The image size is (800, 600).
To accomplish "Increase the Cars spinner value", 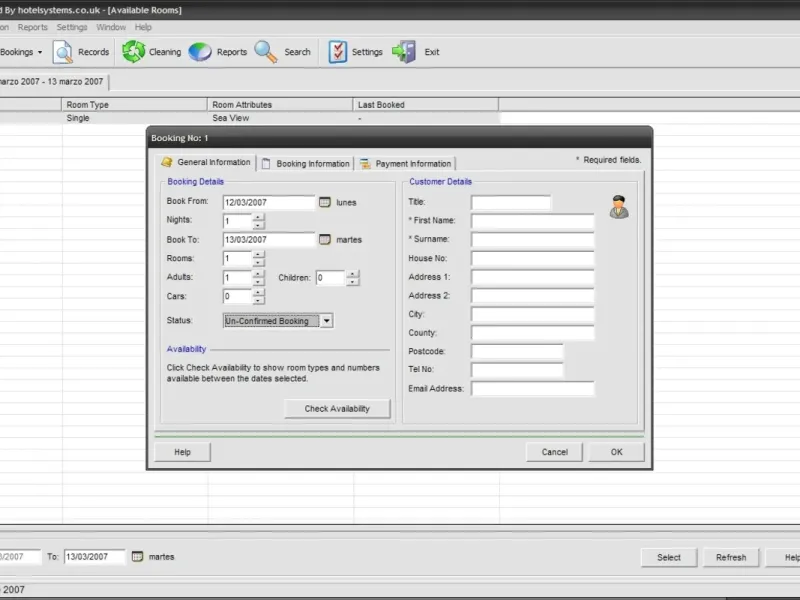I will [258, 292].
